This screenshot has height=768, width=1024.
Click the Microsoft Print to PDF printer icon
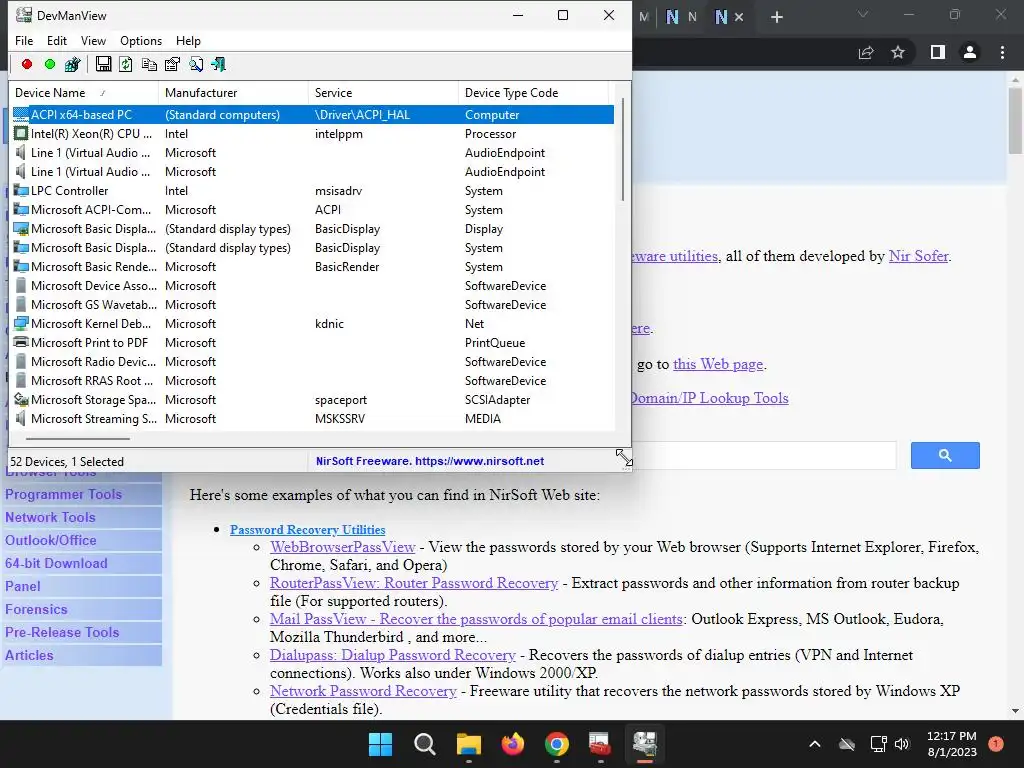pos(21,342)
